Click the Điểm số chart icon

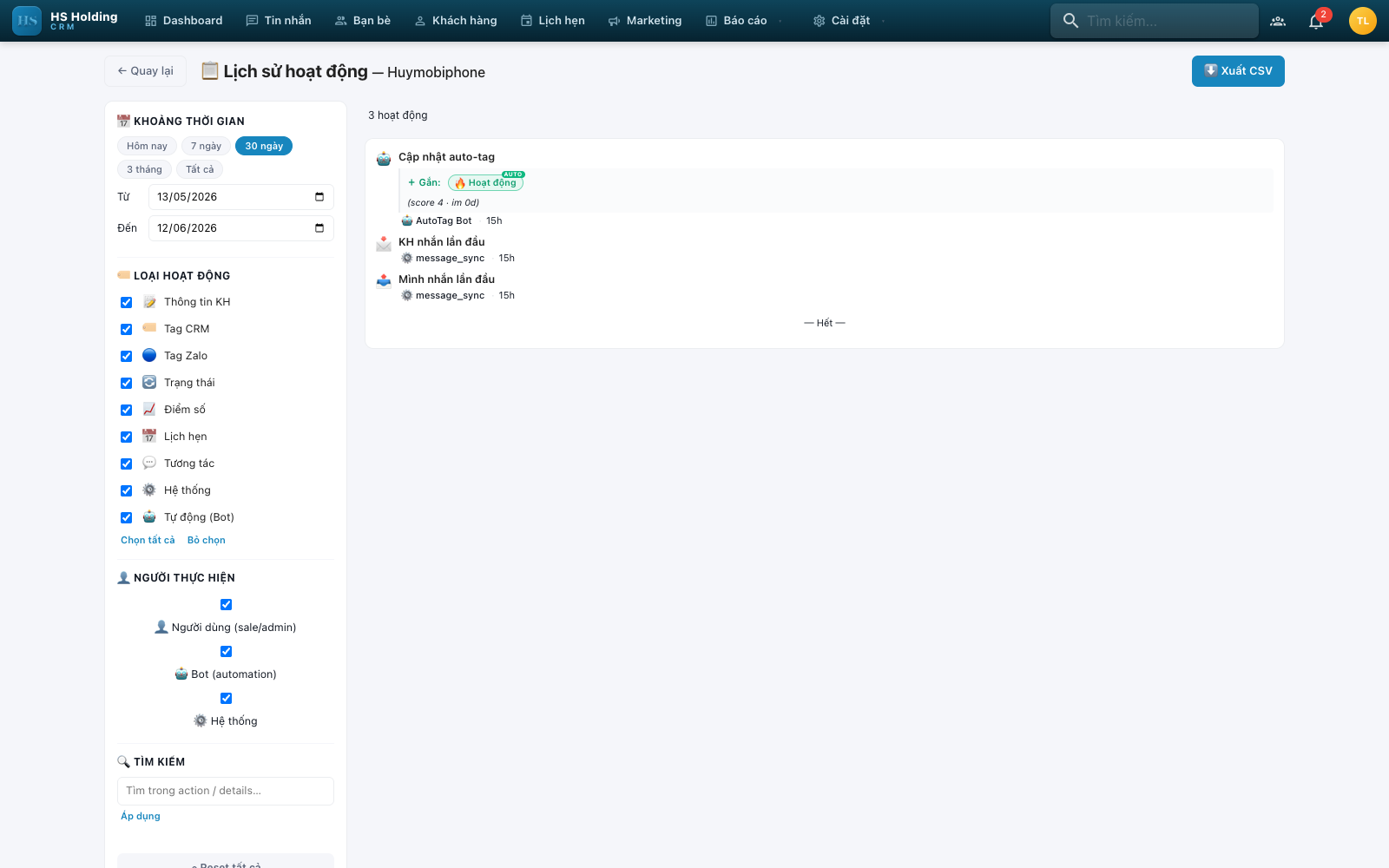pyautogui.click(x=149, y=409)
